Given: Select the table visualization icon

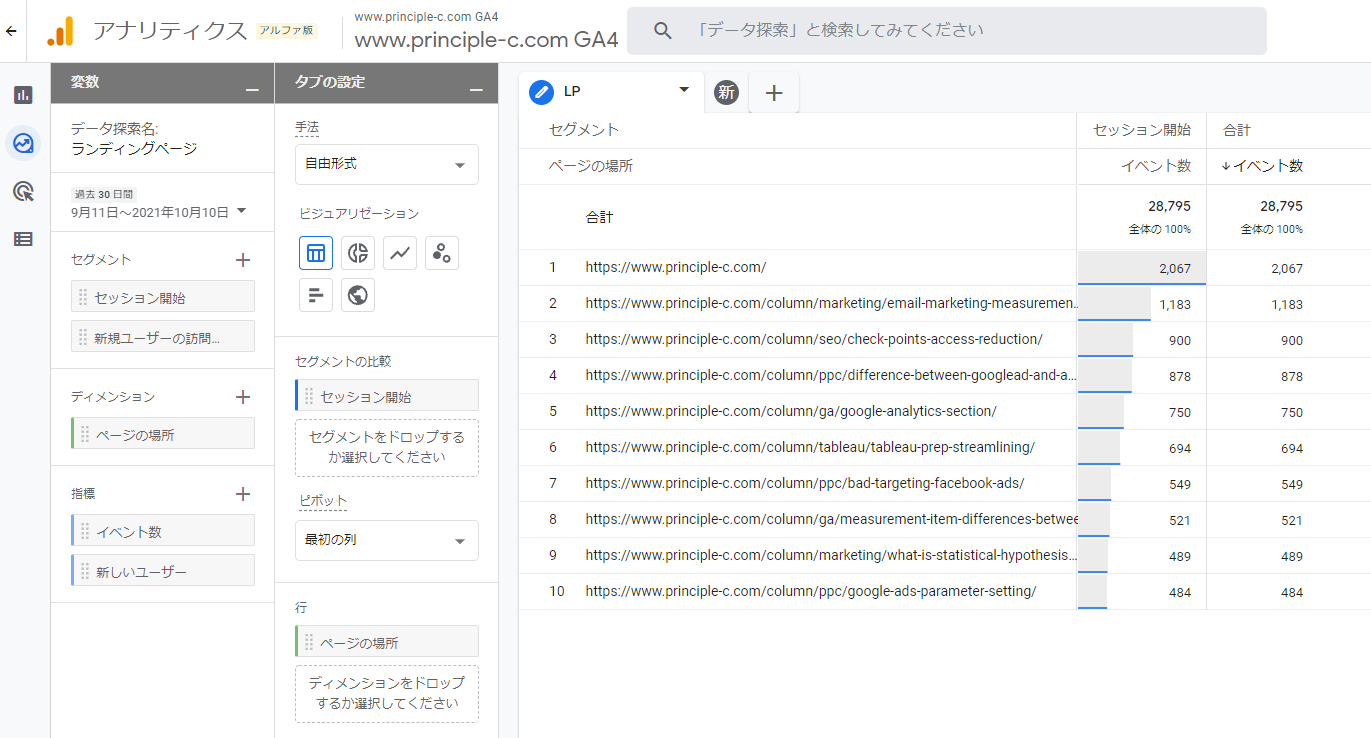Looking at the screenshot, I should point(316,253).
